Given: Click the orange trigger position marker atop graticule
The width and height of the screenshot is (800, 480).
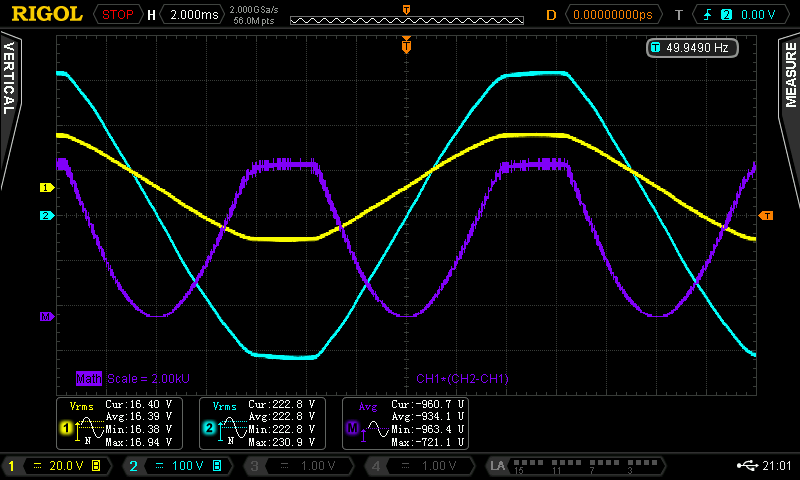Looking at the screenshot, I should click(x=407, y=45).
